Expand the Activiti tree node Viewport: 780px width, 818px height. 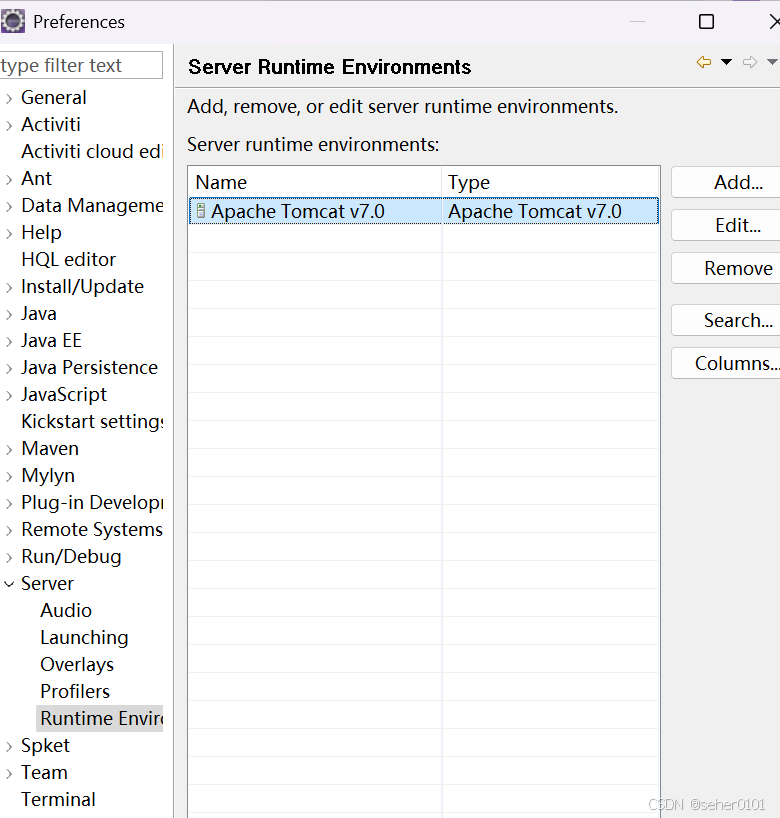pos(9,125)
